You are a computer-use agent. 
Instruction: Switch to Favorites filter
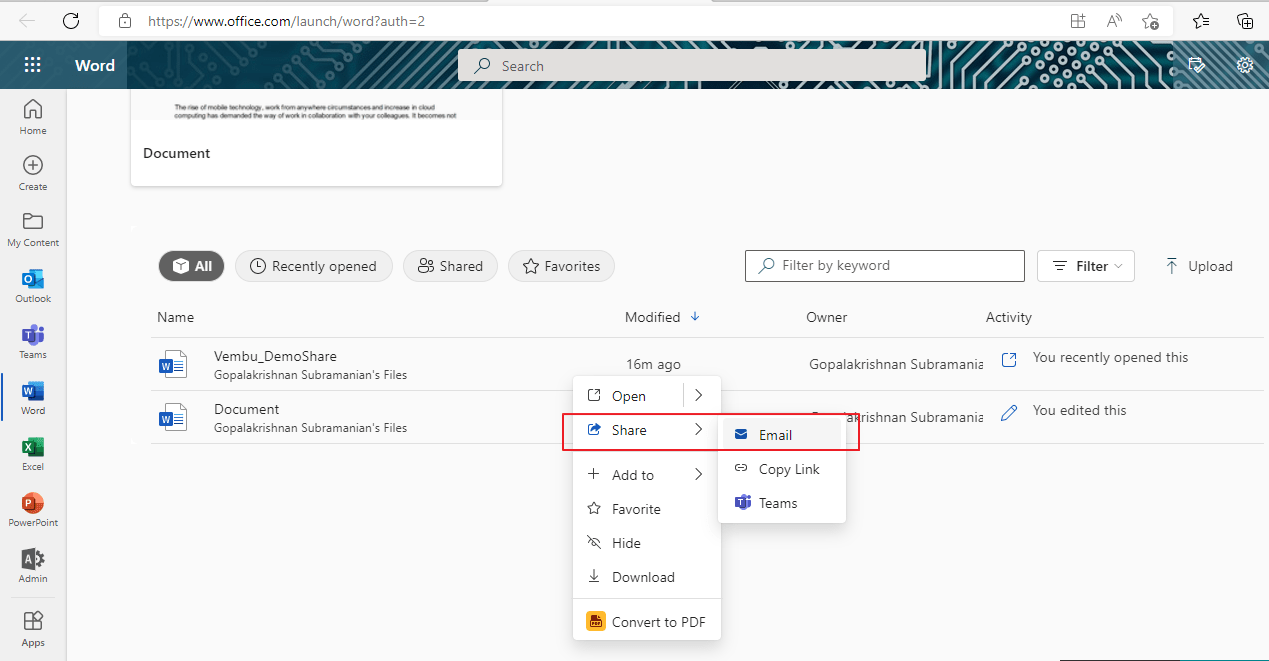click(561, 266)
